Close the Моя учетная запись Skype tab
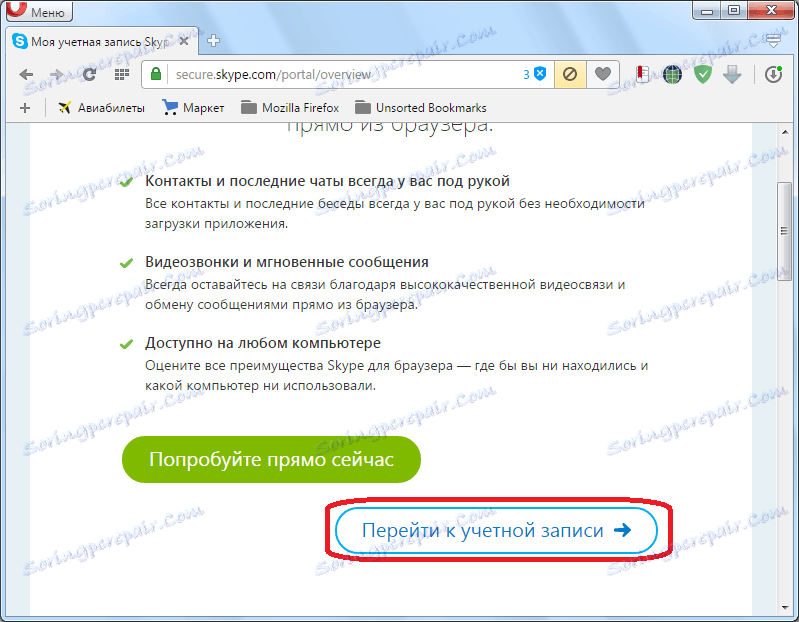This screenshot has height=622, width=799. [184, 41]
